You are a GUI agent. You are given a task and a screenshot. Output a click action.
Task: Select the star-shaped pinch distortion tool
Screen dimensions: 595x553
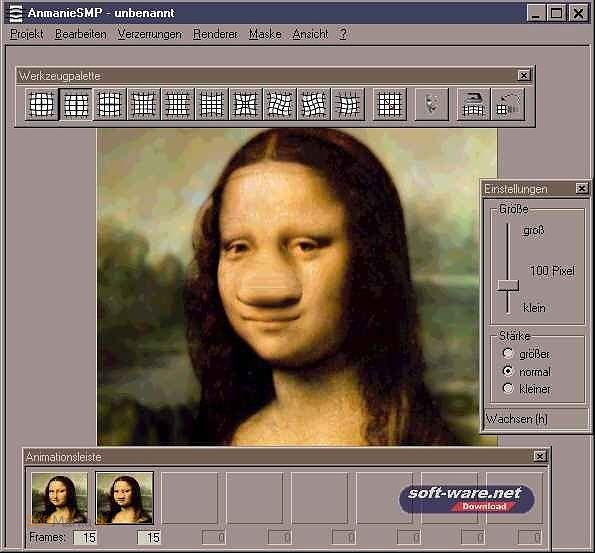(x=246, y=104)
